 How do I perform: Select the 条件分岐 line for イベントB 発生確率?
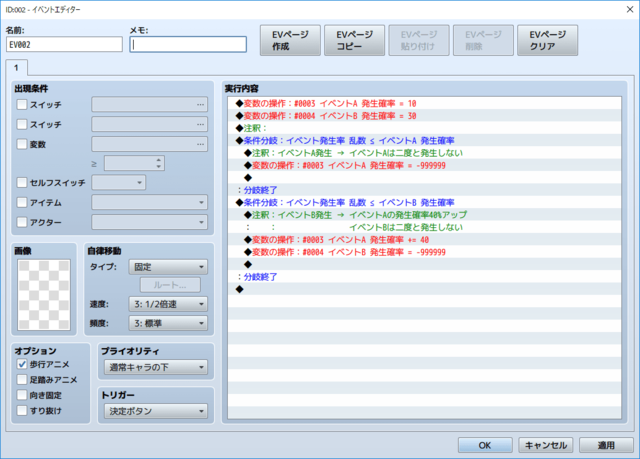424,202
